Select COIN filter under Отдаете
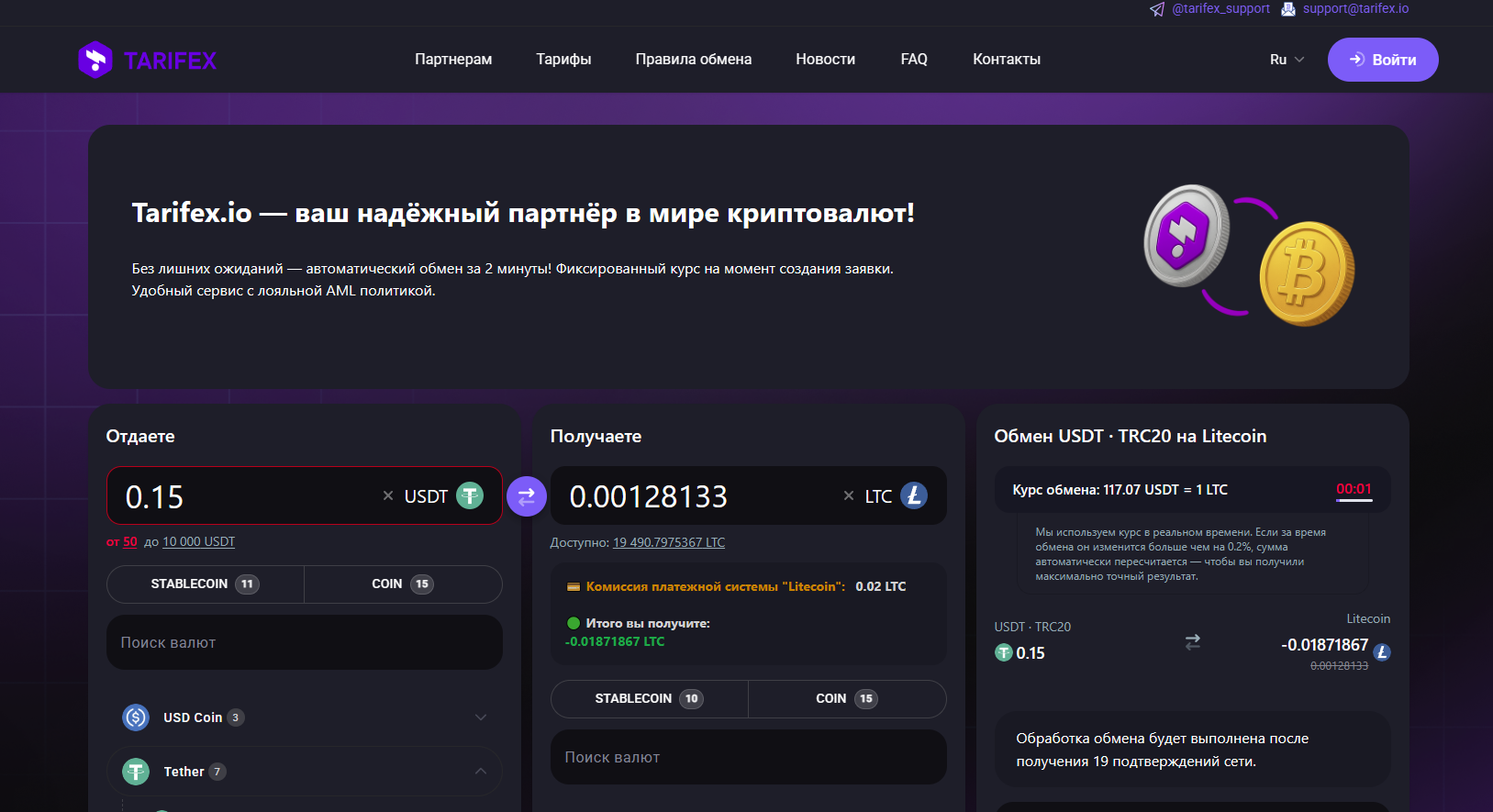Screen dimensions: 1493x812 click(402, 584)
